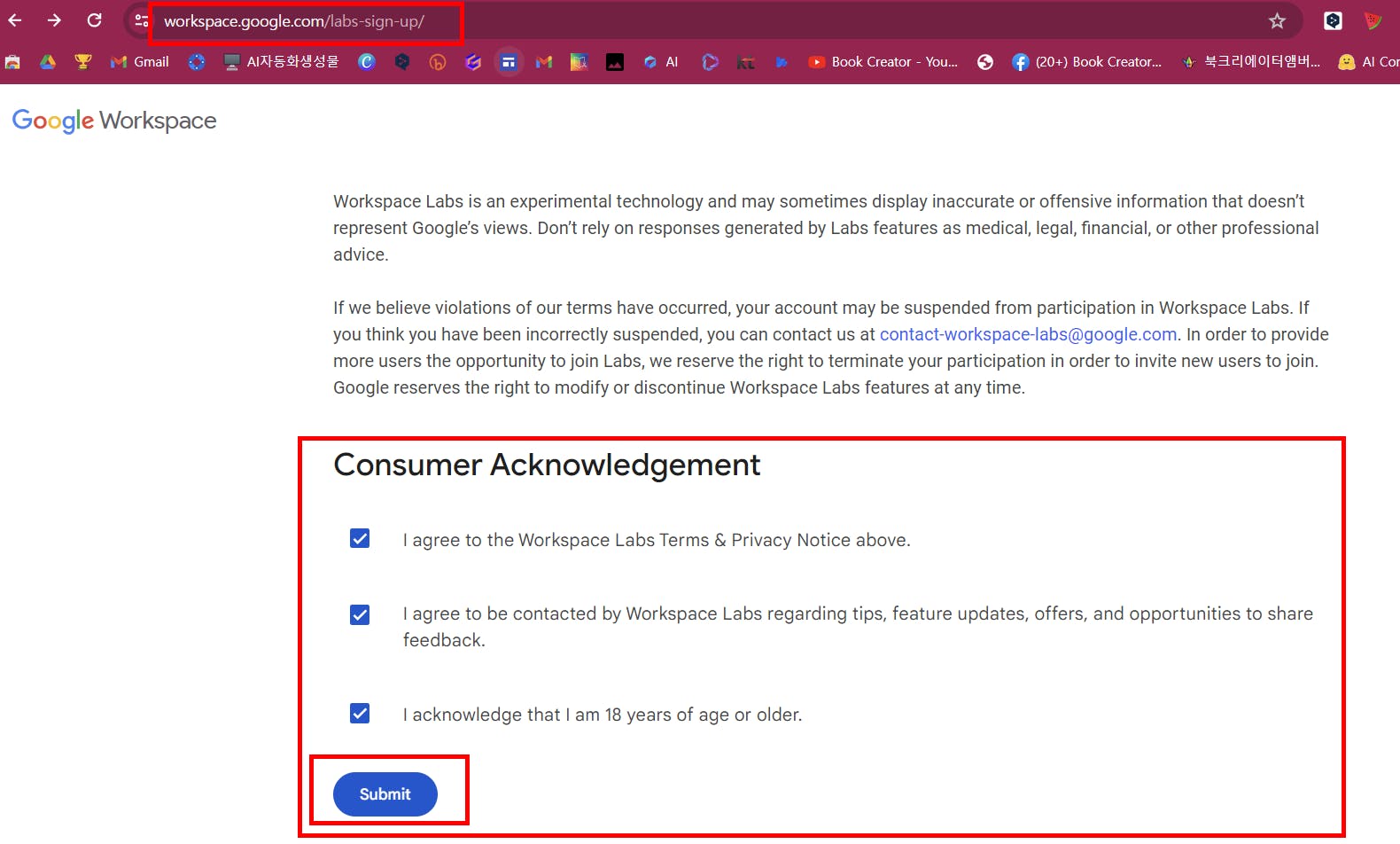This screenshot has width=1400, height=844.
Task: Open the Gmail bookmark
Action: pos(139,62)
